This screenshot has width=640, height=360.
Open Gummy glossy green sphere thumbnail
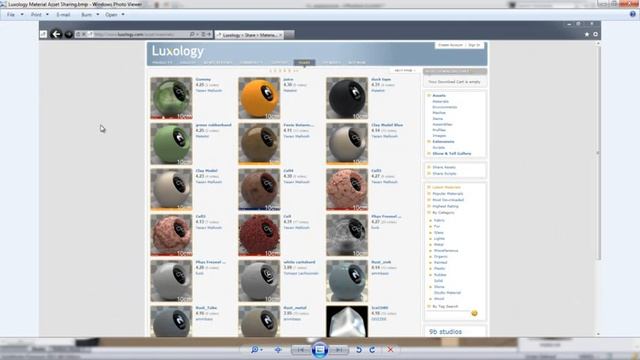pyautogui.click(x=171, y=98)
